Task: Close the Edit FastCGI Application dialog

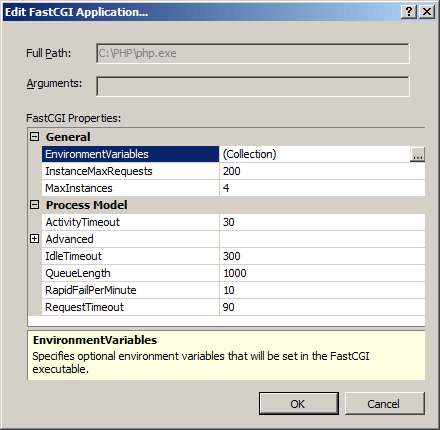Action: tap(427, 12)
